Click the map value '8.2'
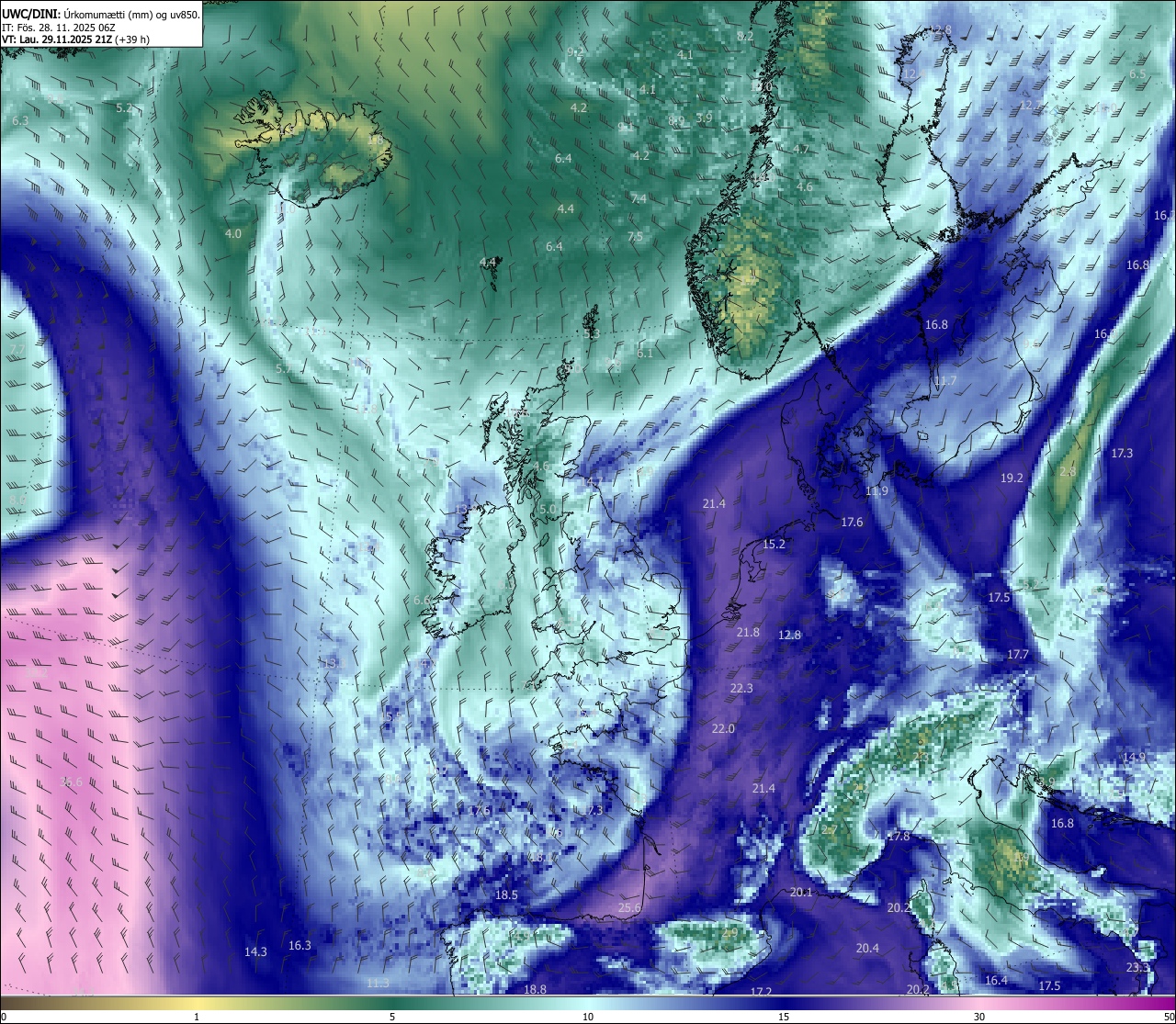 click(x=745, y=36)
